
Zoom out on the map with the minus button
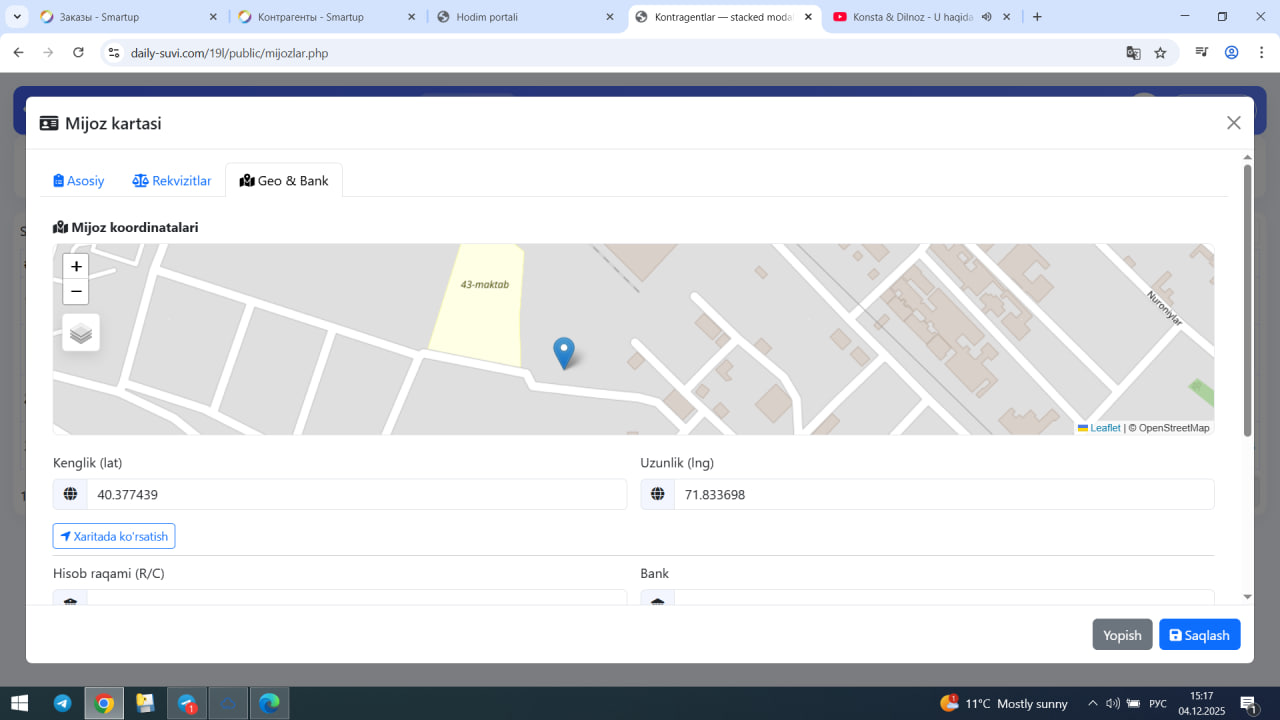76,292
